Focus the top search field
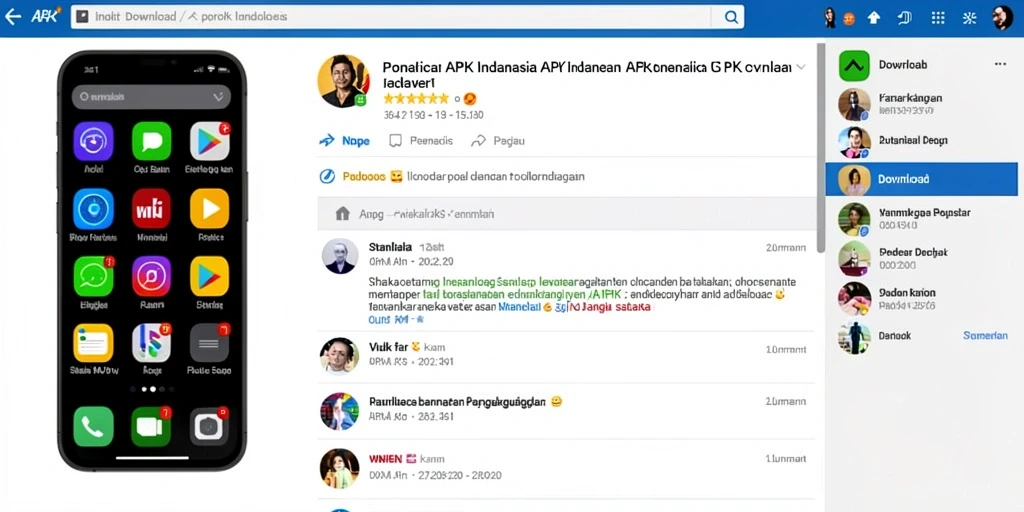Screen dimensions: 1024x512 pyautogui.click(x=407, y=17)
